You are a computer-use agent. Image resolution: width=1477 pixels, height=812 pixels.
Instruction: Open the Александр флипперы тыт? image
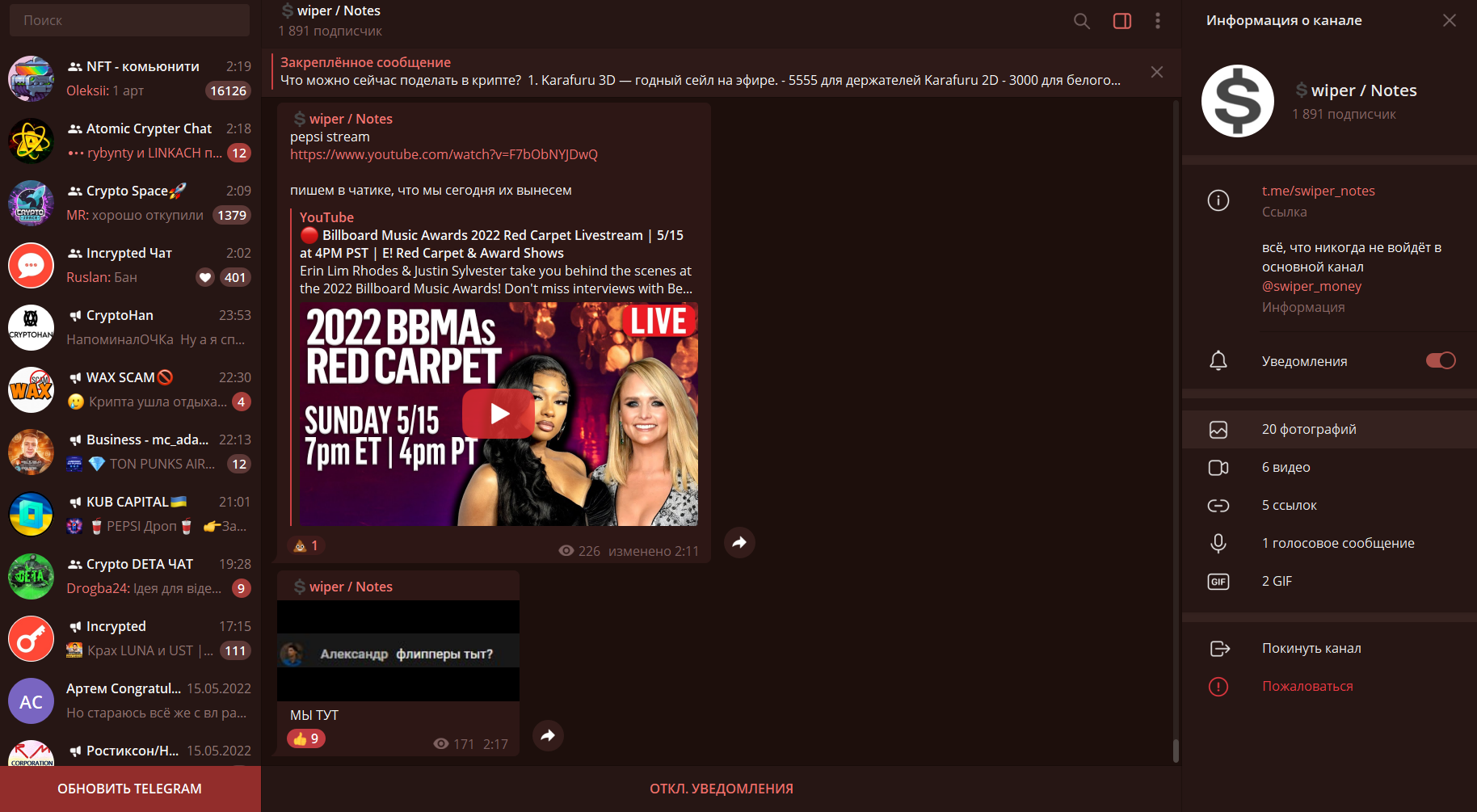pos(398,651)
